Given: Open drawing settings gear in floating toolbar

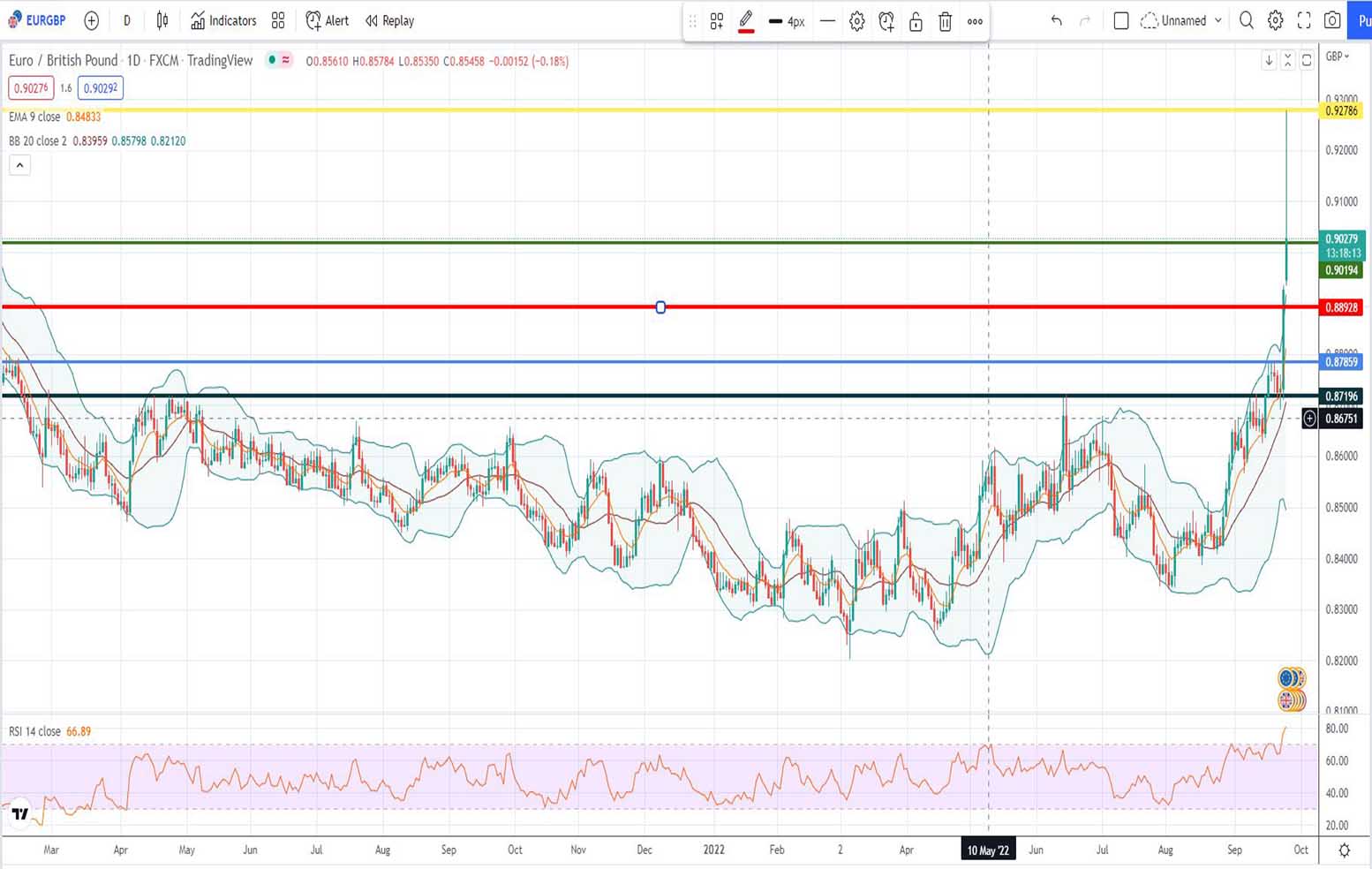Looking at the screenshot, I should pos(856,21).
